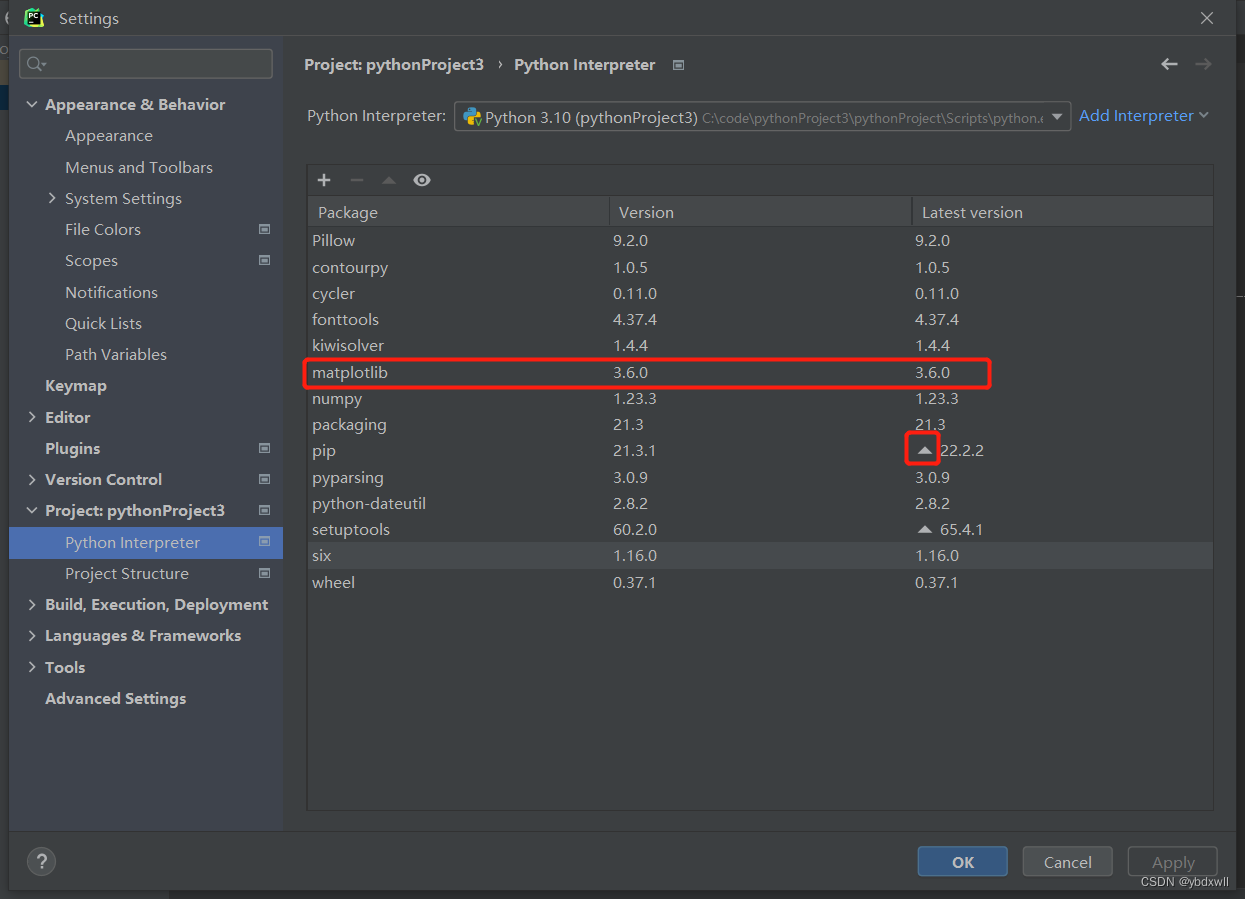This screenshot has width=1245, height=899.
Task: Collapse the Appearance & Behavior section
Action: [32, 104]
